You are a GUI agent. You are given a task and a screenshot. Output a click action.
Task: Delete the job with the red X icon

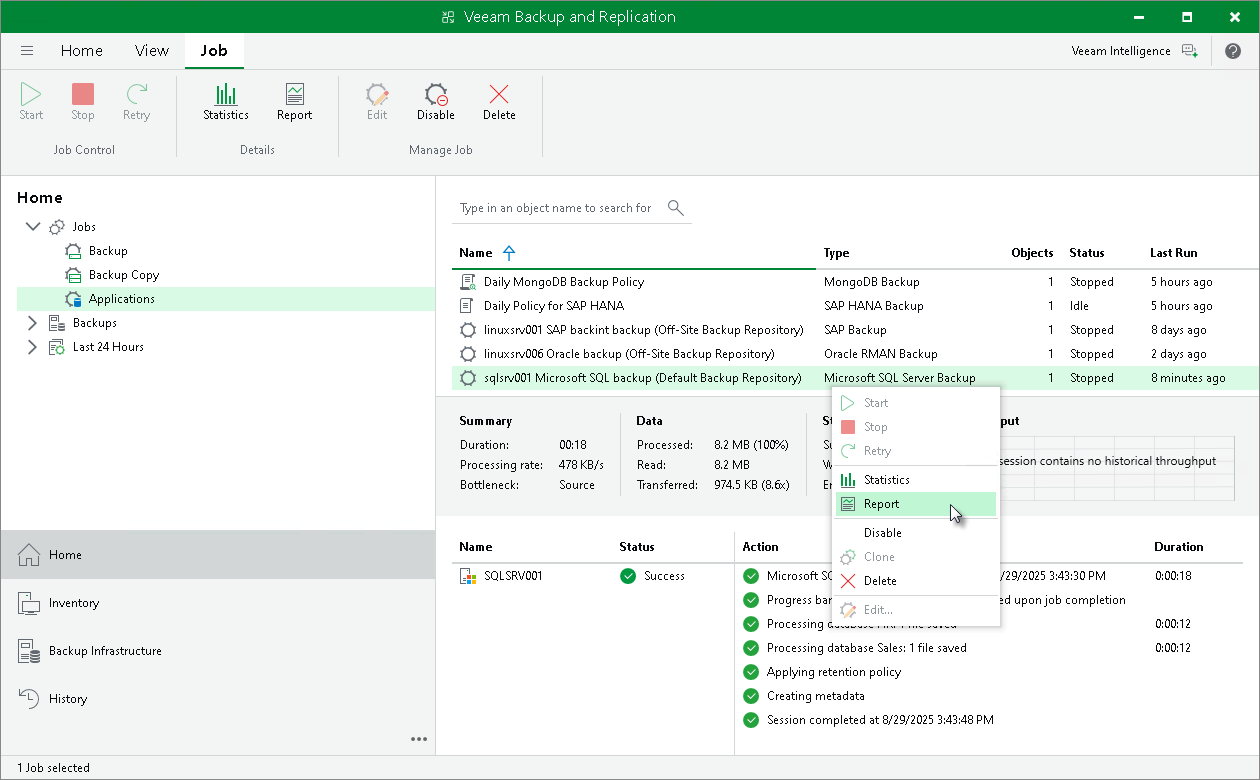[499, 100]
